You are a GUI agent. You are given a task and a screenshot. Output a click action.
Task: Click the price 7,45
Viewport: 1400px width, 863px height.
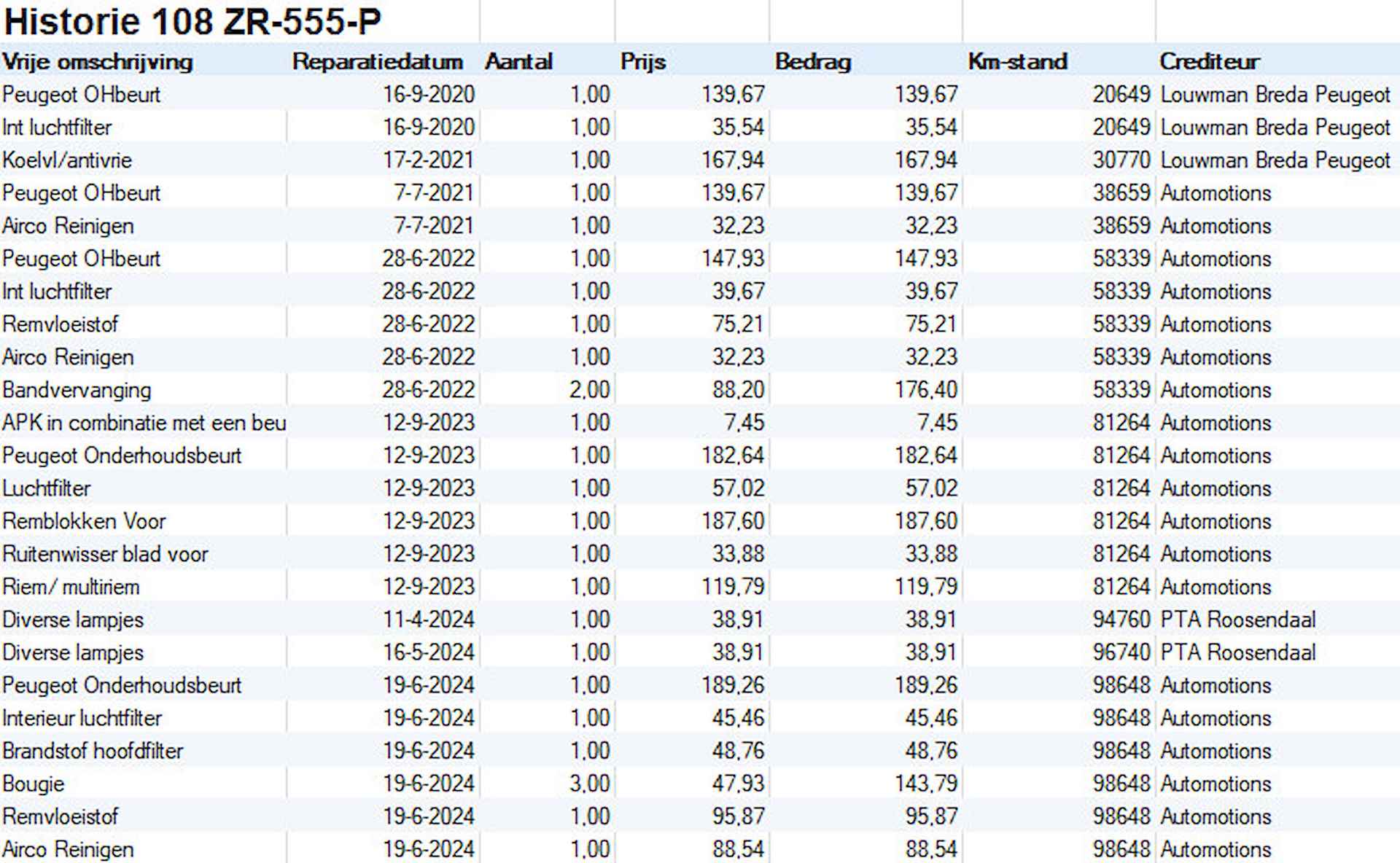coord(744,423)
